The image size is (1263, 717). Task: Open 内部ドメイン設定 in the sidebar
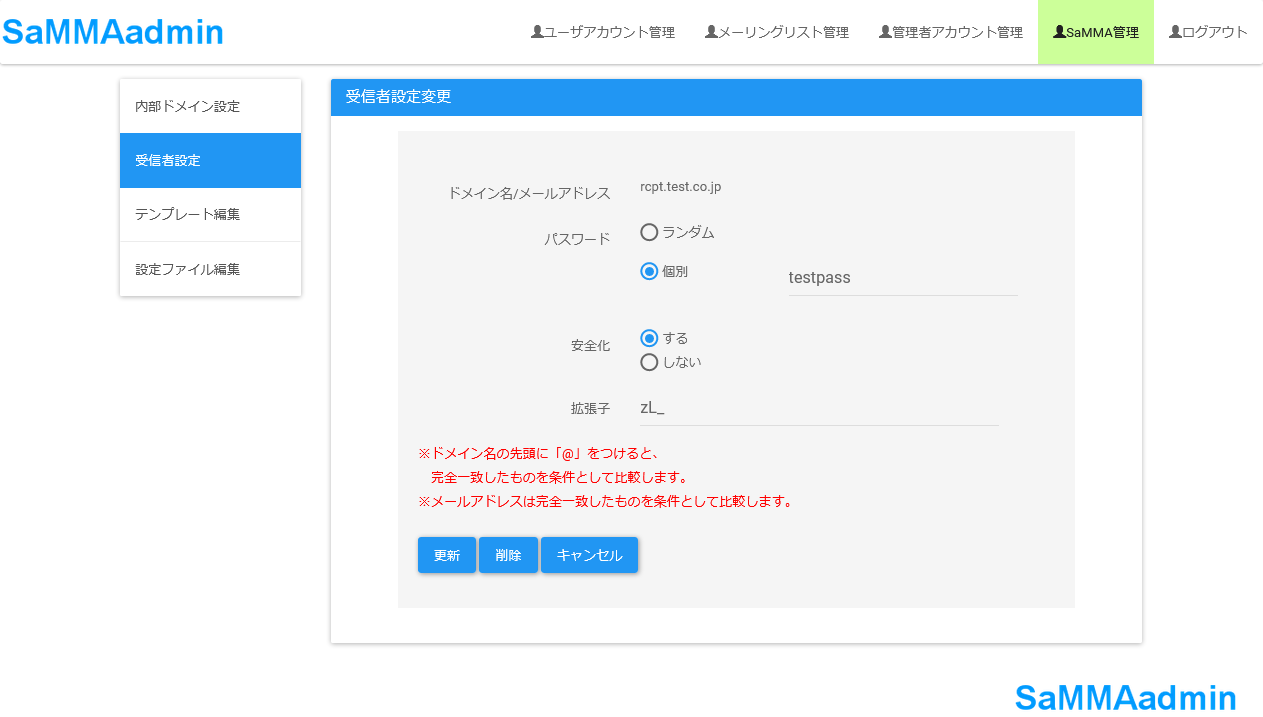pyautogui.click(x=210, y=106)
